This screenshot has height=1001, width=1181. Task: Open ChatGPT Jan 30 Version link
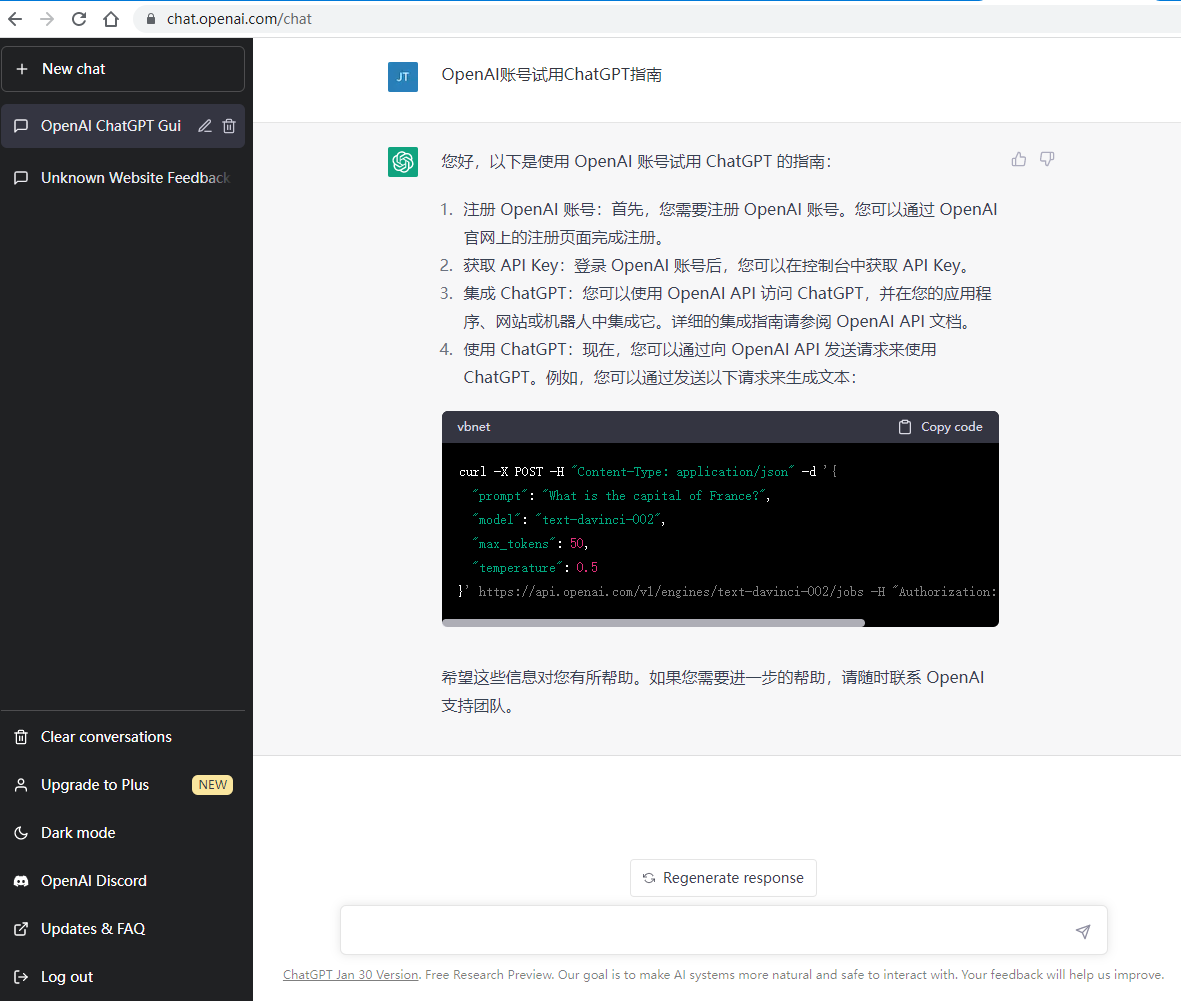point(350,975)
